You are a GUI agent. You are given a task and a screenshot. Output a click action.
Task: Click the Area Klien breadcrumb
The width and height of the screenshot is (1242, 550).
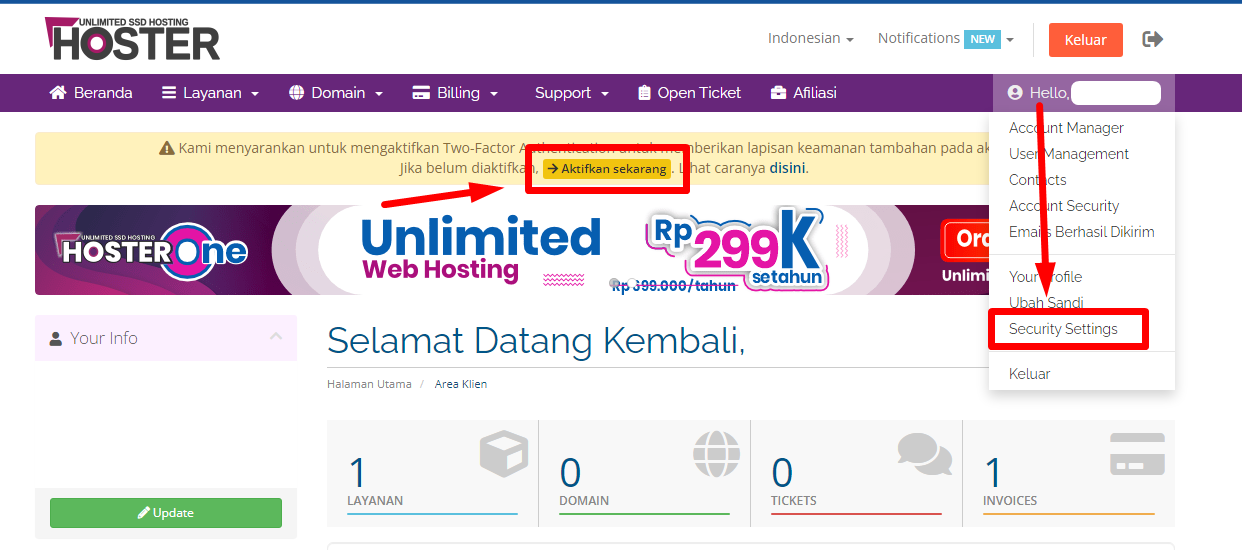[x=461, y=384]
